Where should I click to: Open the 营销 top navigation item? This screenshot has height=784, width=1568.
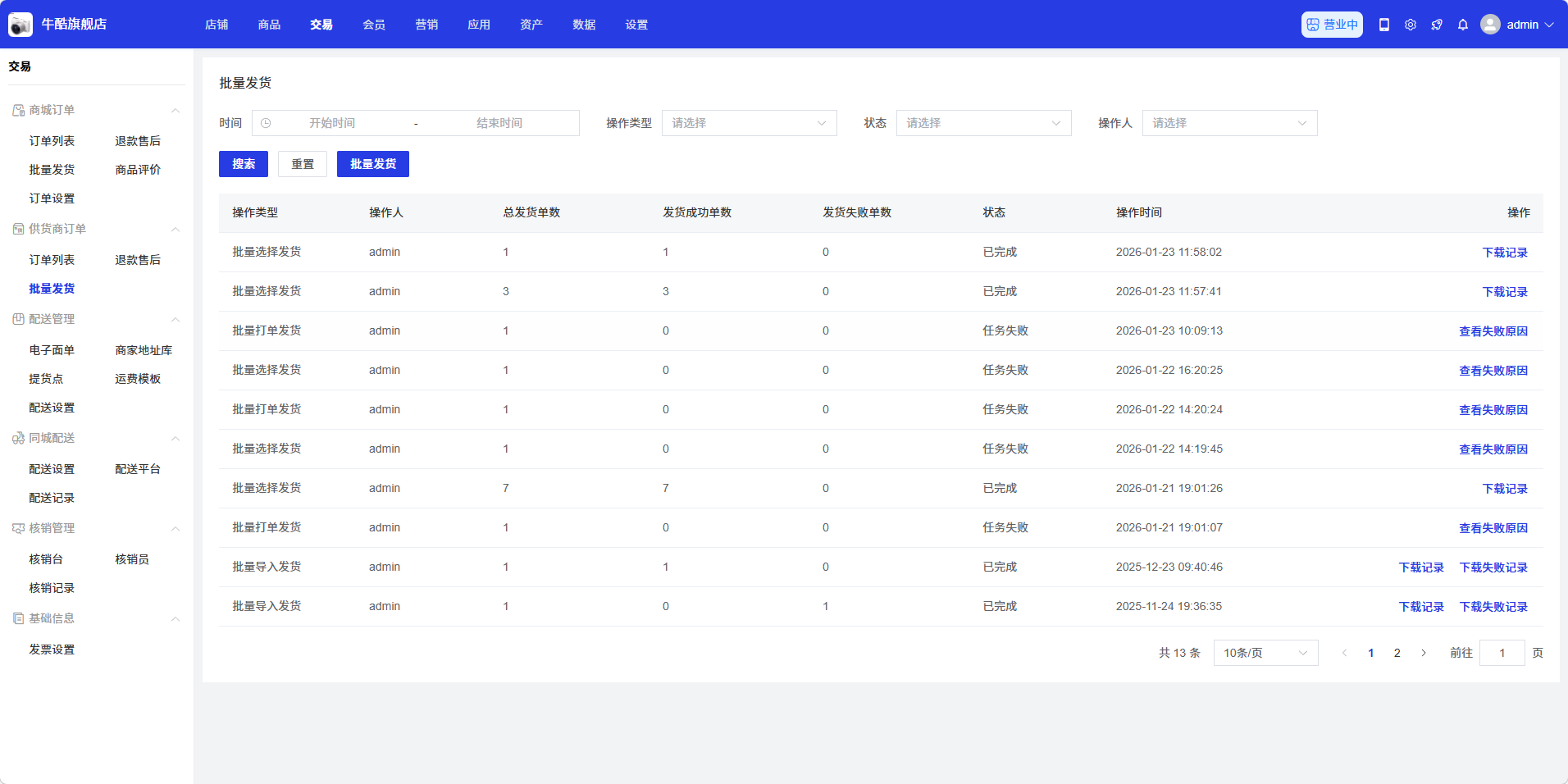coord(426,25)
